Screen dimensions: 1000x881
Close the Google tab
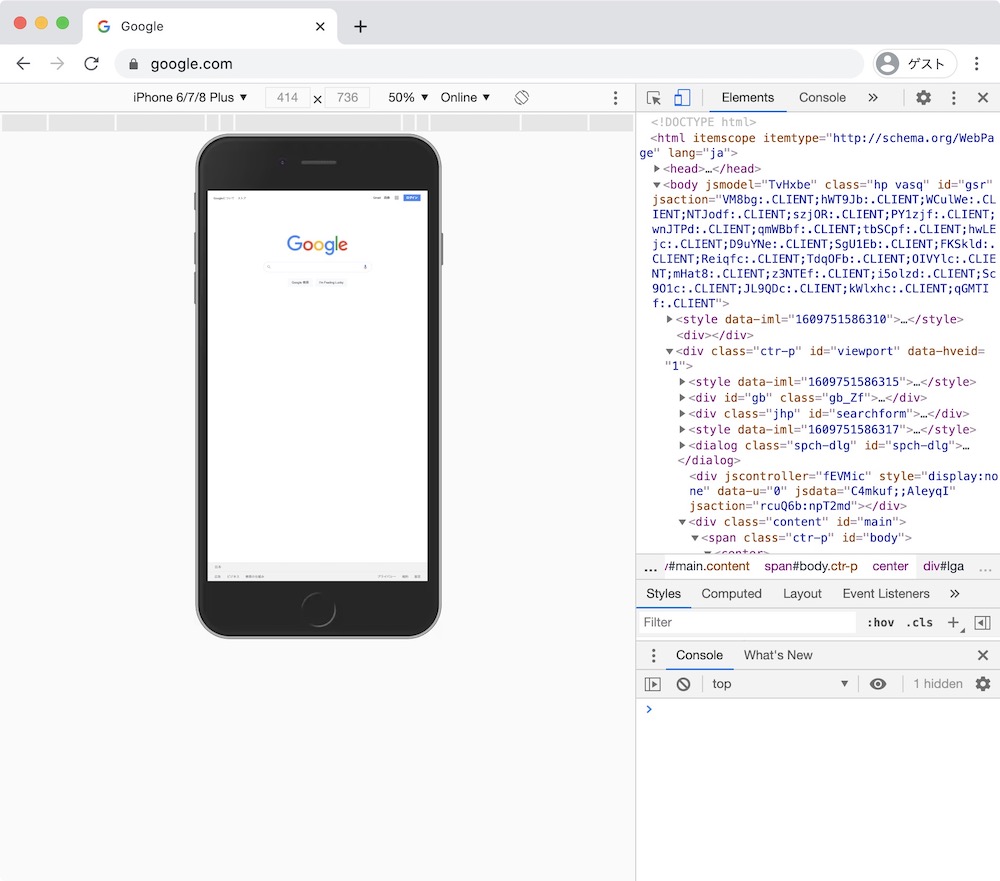click(x=320, y=26)
